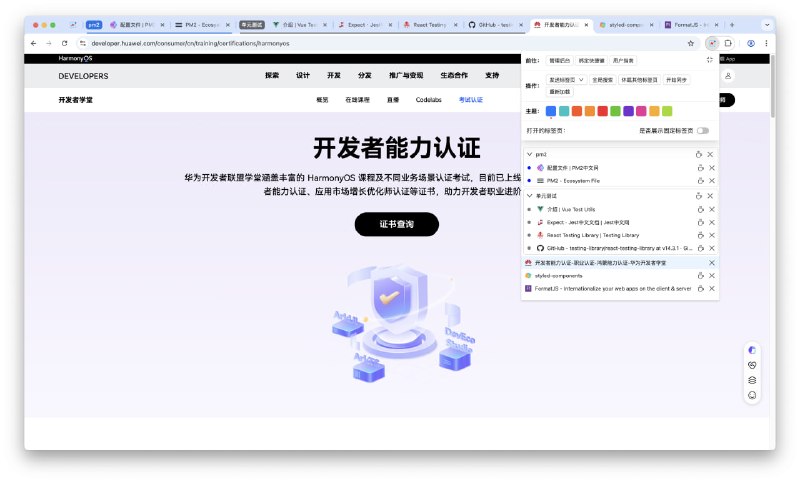Click the active tab manager extension icon

712,43
